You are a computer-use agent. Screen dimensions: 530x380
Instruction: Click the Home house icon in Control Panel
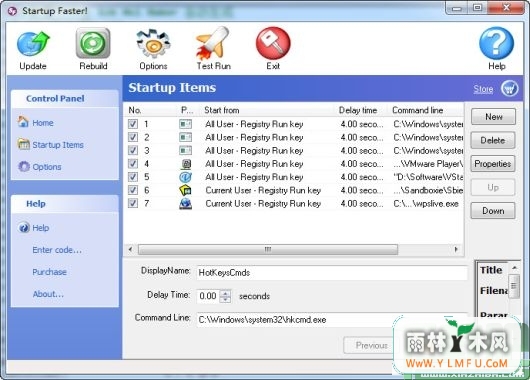click(x=23, y=122)
